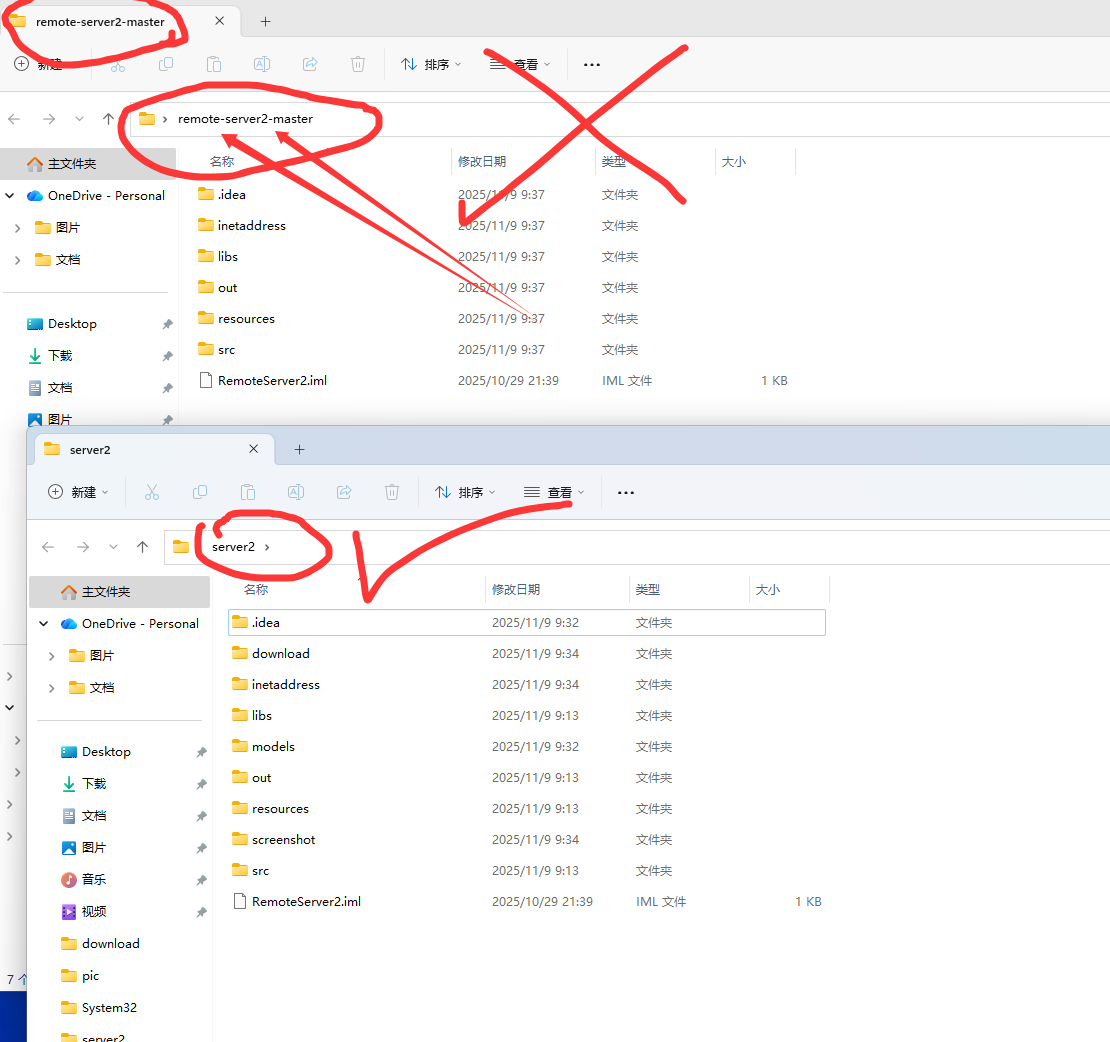Open 排序 sort dropdown in remote-server2-master window
This screenshot has height=1042, width=1110.
tap(431, 64)
